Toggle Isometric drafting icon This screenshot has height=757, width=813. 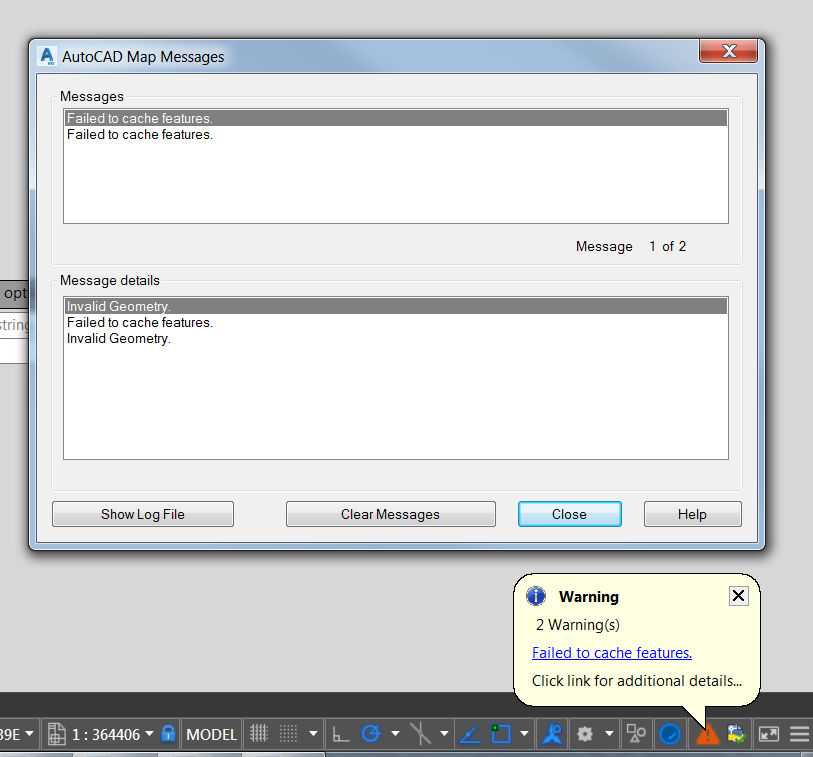420,733
